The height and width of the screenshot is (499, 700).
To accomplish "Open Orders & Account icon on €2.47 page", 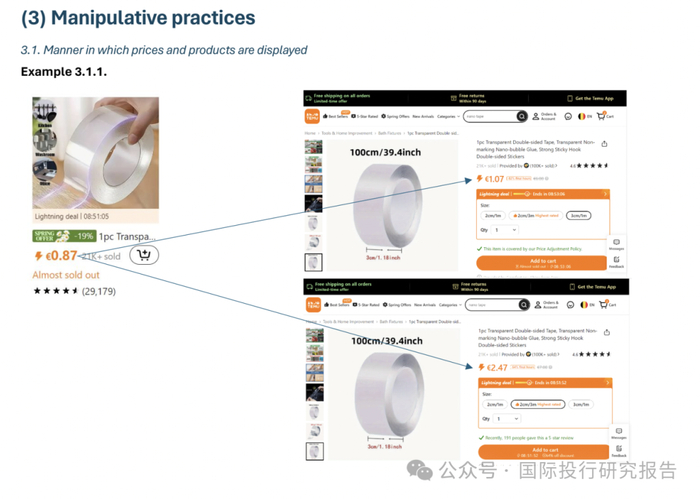I will [x=546, y=305].
